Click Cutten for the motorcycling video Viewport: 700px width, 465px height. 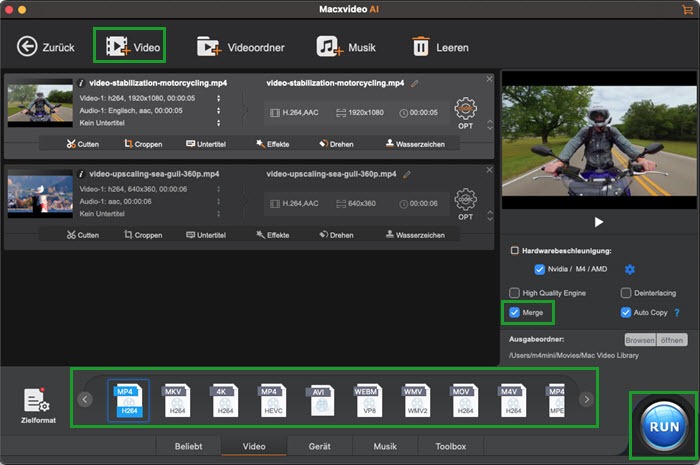[83, 144]
